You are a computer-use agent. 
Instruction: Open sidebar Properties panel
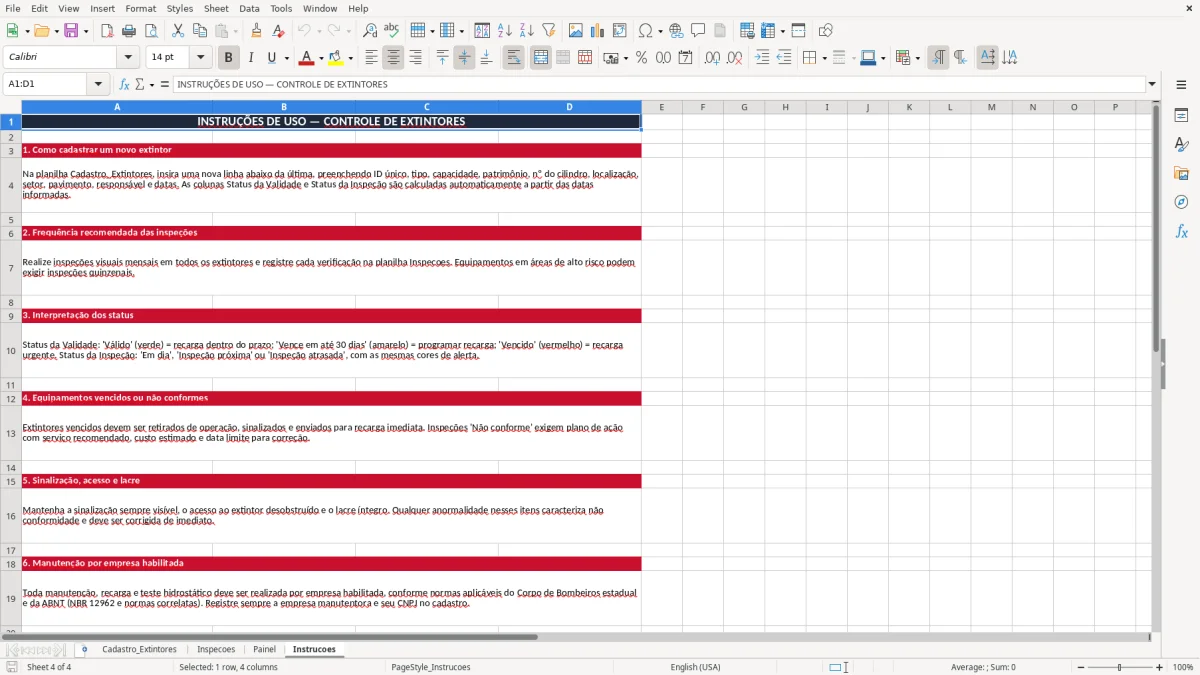click(1181, 116)
